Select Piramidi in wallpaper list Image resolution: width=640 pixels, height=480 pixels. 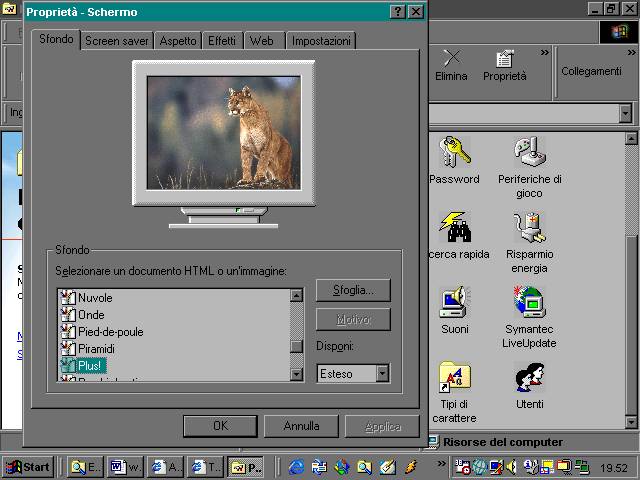96,349
